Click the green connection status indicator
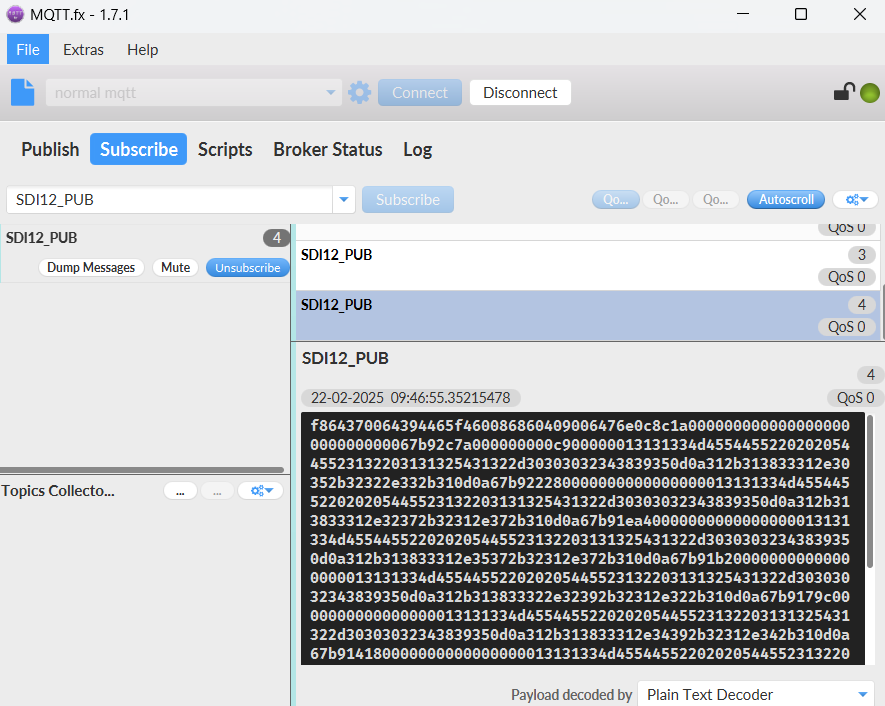Viewport: 885px width, 706px height. [x=870, y=93]
